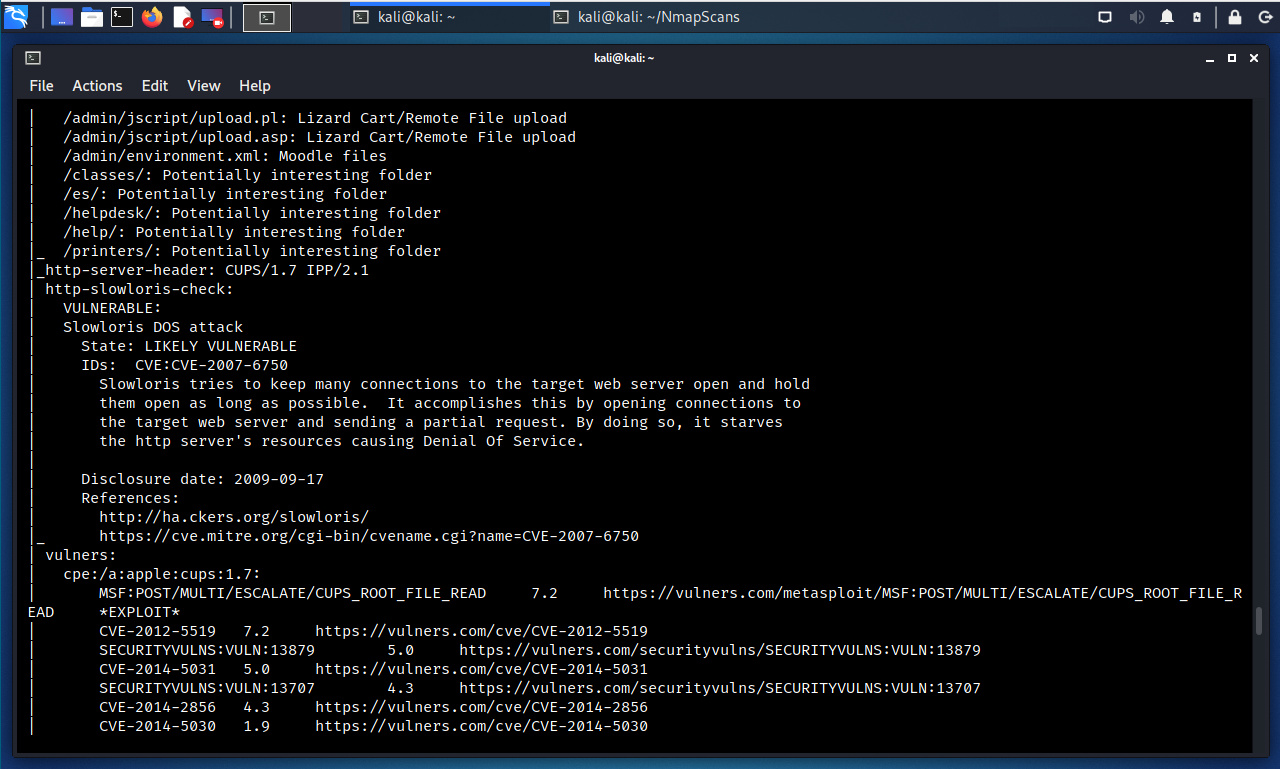The height and width of the screenshot is (769, 1280).
Task: Open the Help menu
Action: (255, 86)
